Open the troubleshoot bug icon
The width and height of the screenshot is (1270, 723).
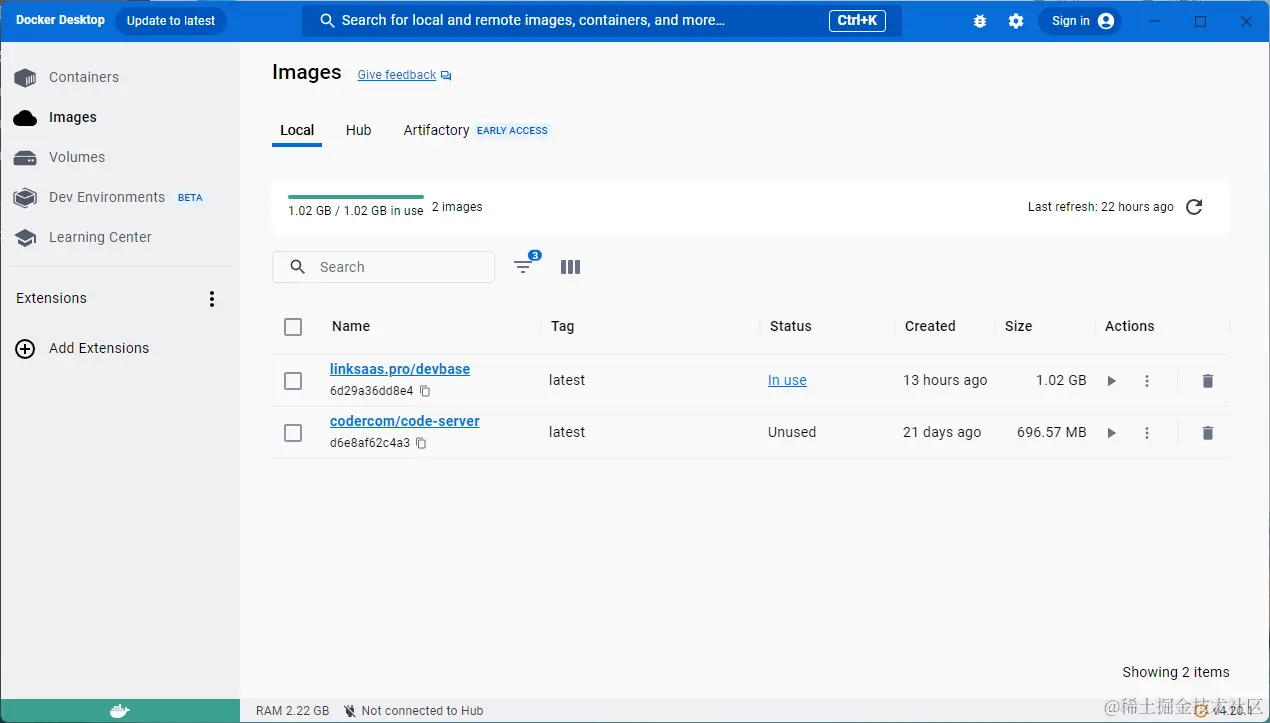(980, 21)
